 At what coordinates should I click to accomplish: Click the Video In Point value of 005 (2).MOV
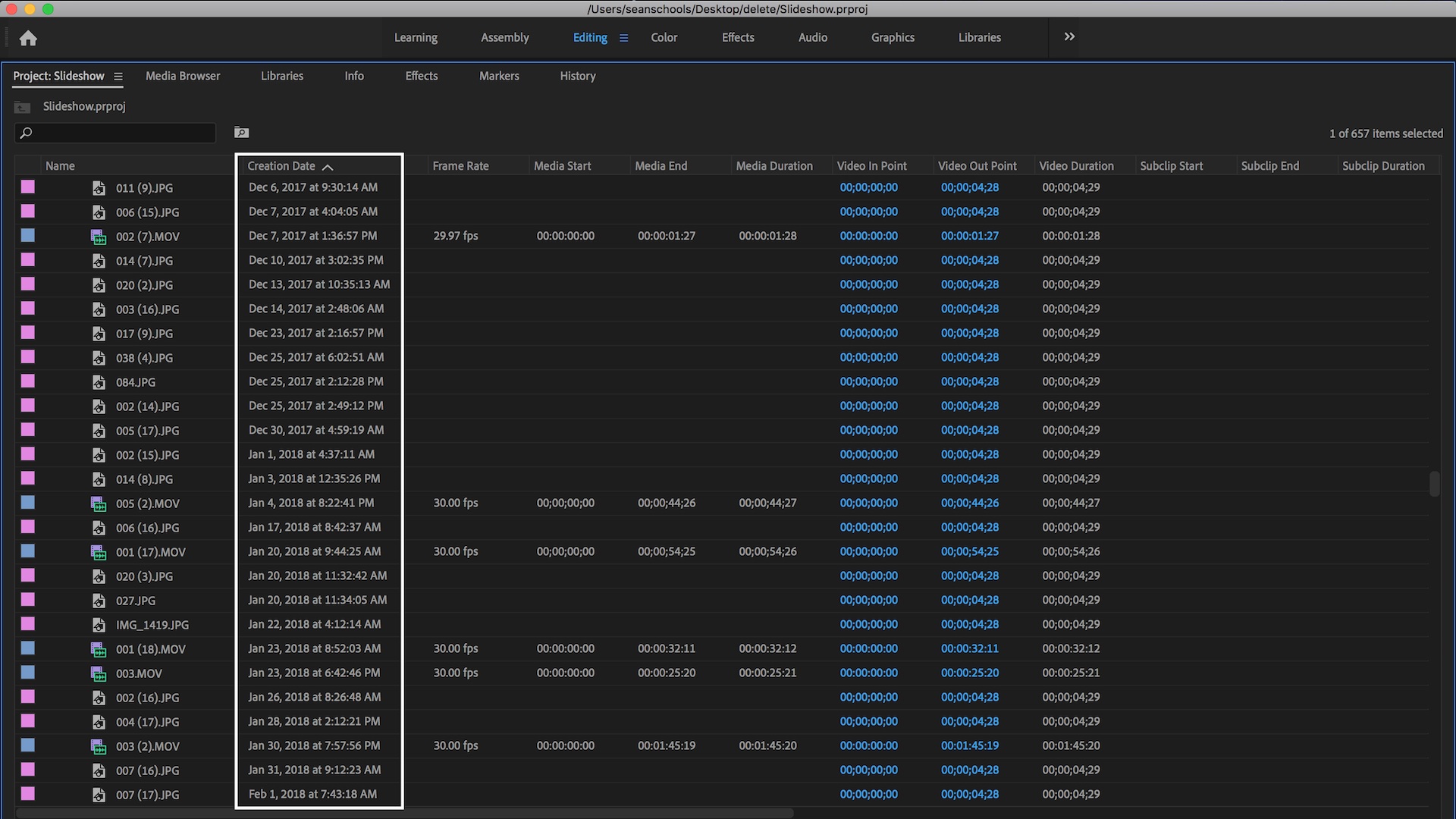pos(868,503)
